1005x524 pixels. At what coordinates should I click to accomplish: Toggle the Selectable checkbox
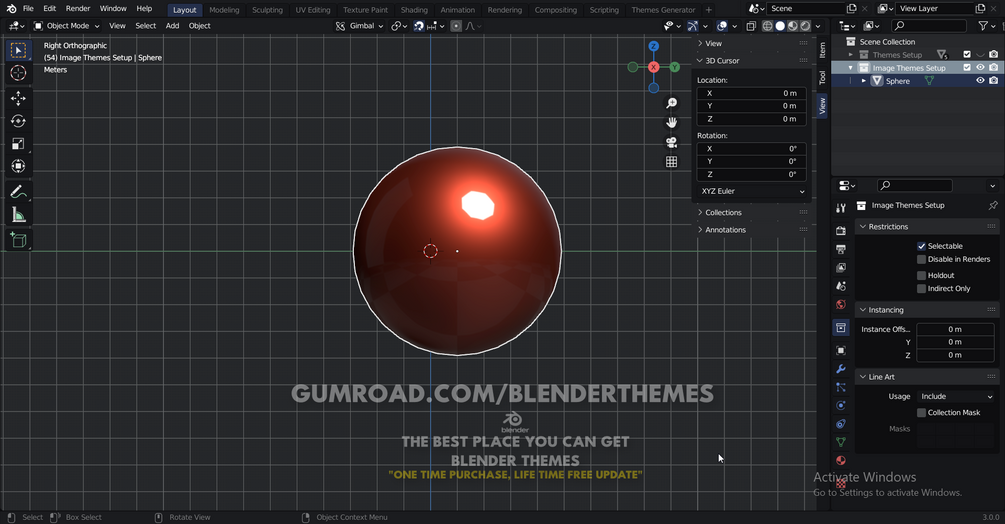(x=921, y=246)
